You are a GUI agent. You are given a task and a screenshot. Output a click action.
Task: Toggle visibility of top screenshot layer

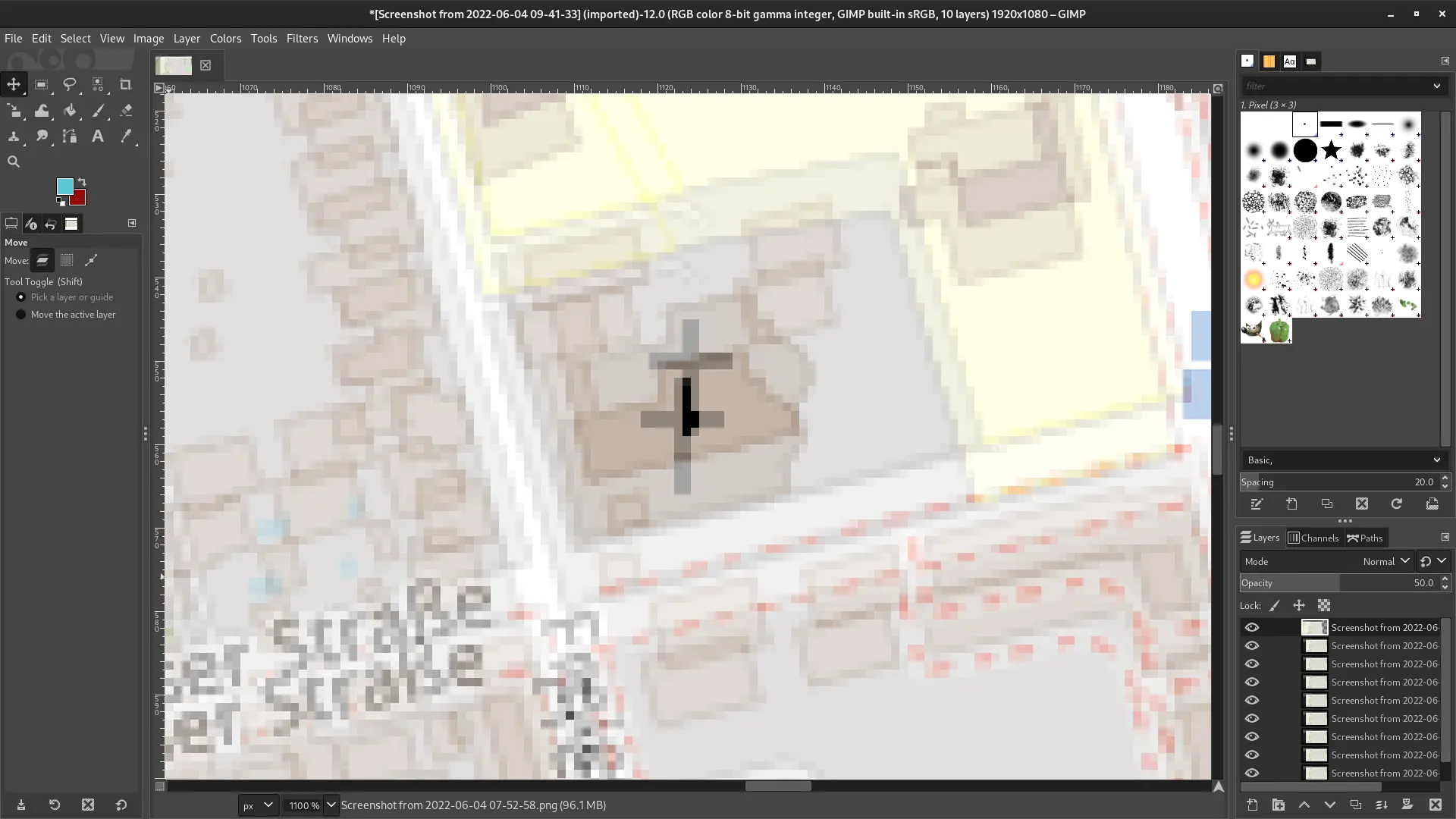[1252, 627]
